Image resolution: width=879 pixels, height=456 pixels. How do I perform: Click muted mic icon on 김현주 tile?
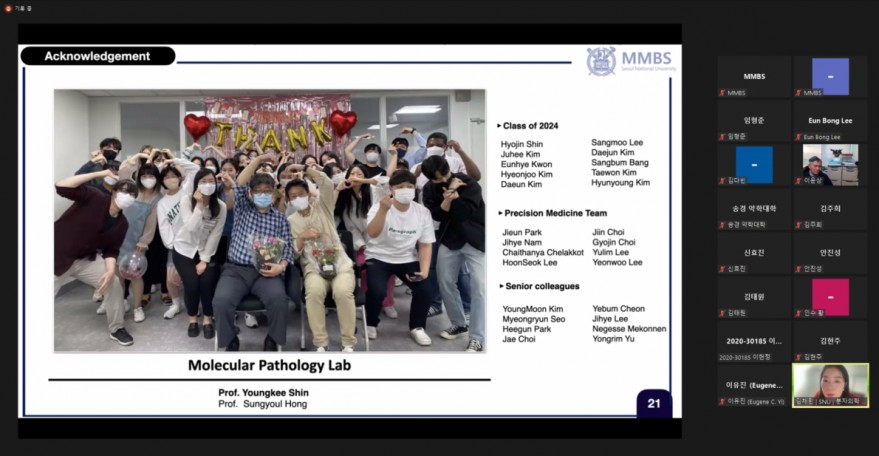(798, 357)
